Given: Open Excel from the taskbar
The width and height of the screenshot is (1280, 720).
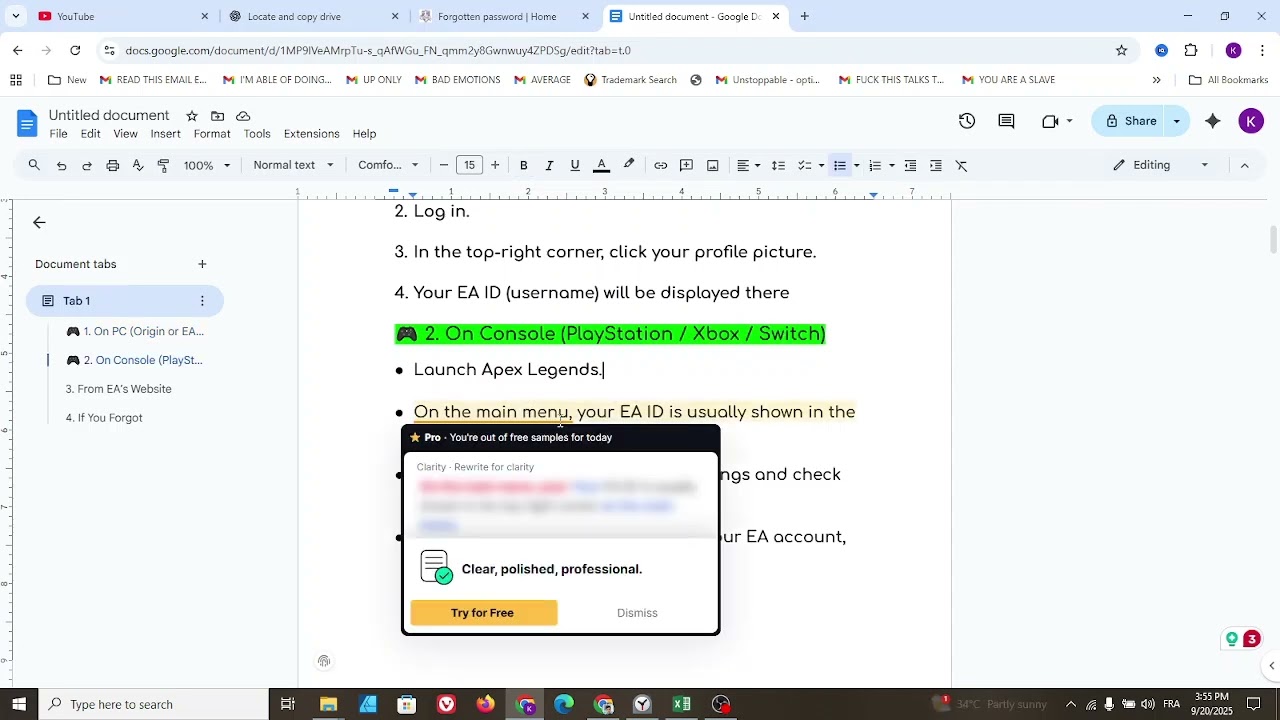Looking at the screenshot, I should coord(682,704).
